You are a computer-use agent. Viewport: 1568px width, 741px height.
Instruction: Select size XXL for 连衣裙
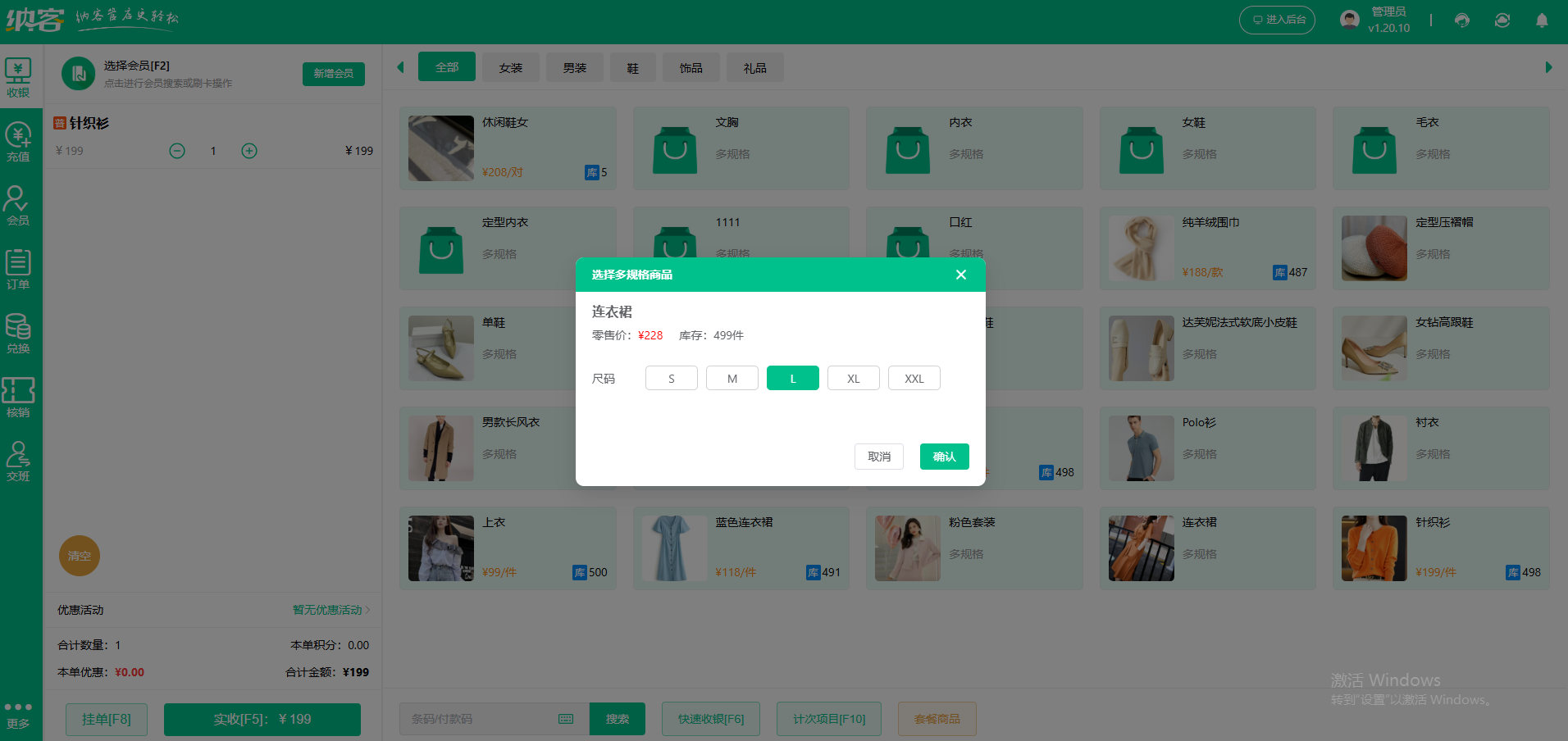pyautogui.click(x=914, y=378)
